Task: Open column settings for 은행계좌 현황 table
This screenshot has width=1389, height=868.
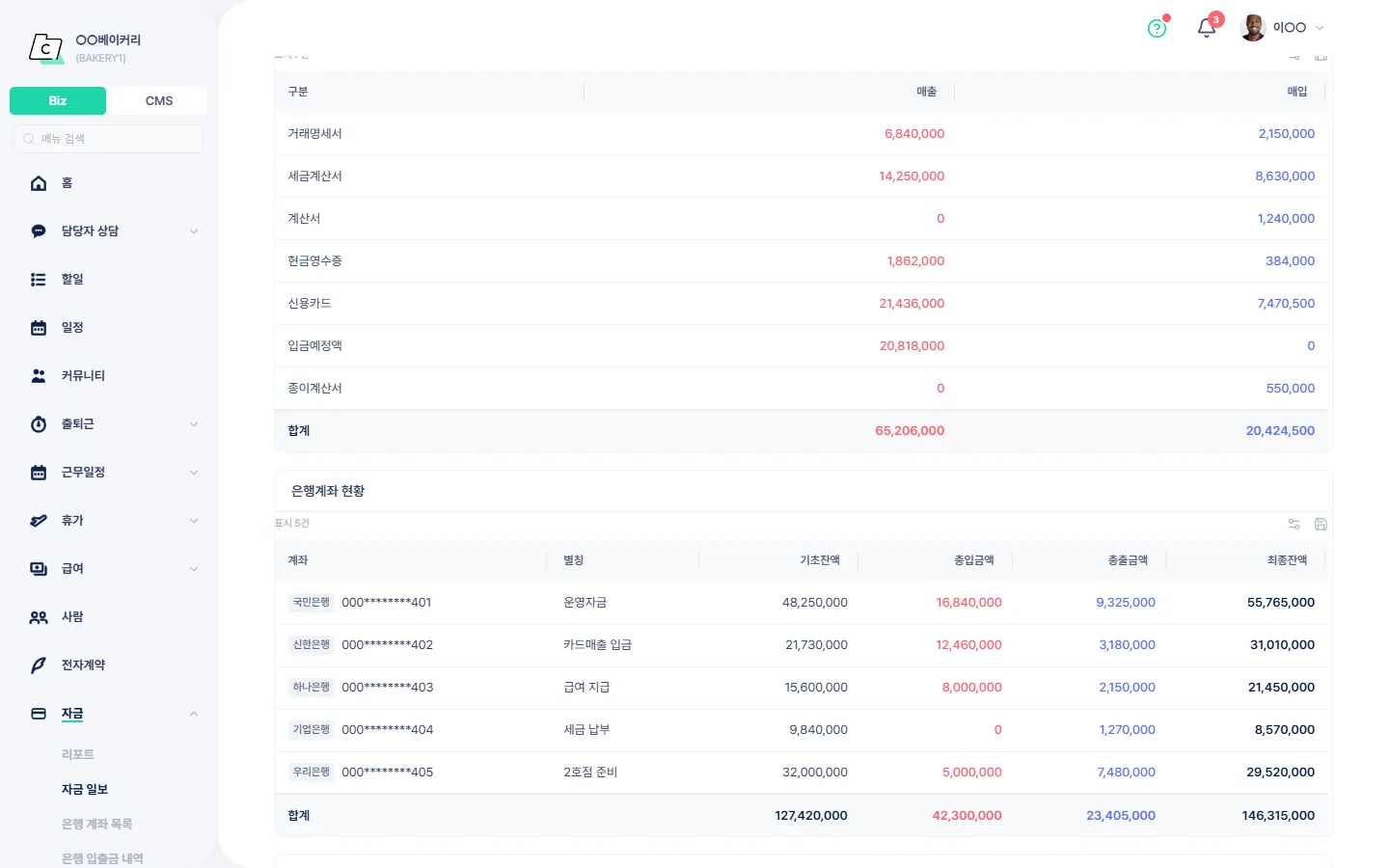Action: (1294, 525)
